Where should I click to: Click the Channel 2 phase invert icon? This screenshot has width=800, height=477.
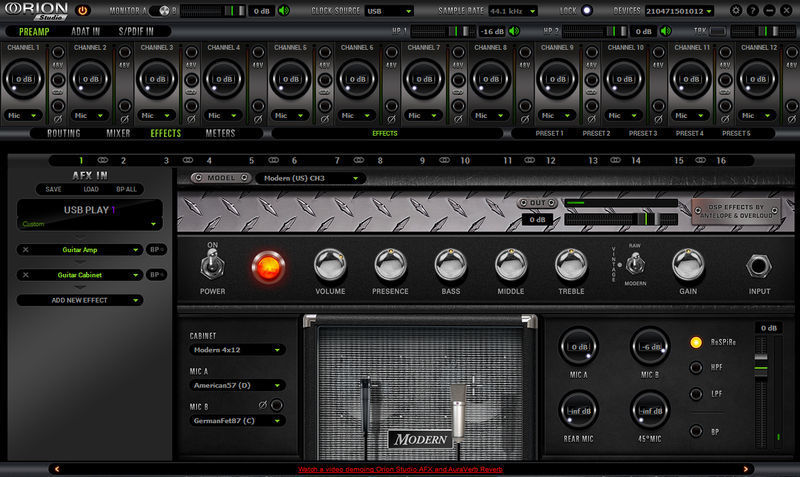(124, 119)
